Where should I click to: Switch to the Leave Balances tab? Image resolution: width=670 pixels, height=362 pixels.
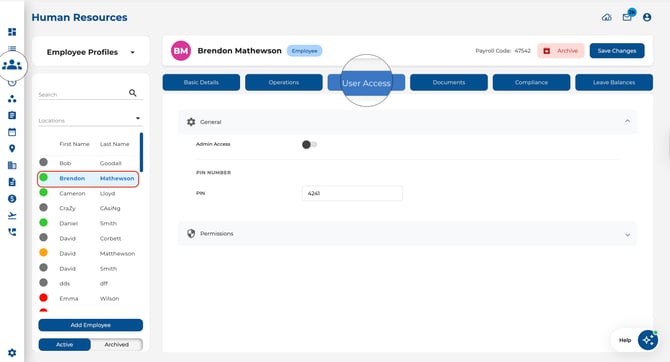pyautogui.click(x=614, y=82)
